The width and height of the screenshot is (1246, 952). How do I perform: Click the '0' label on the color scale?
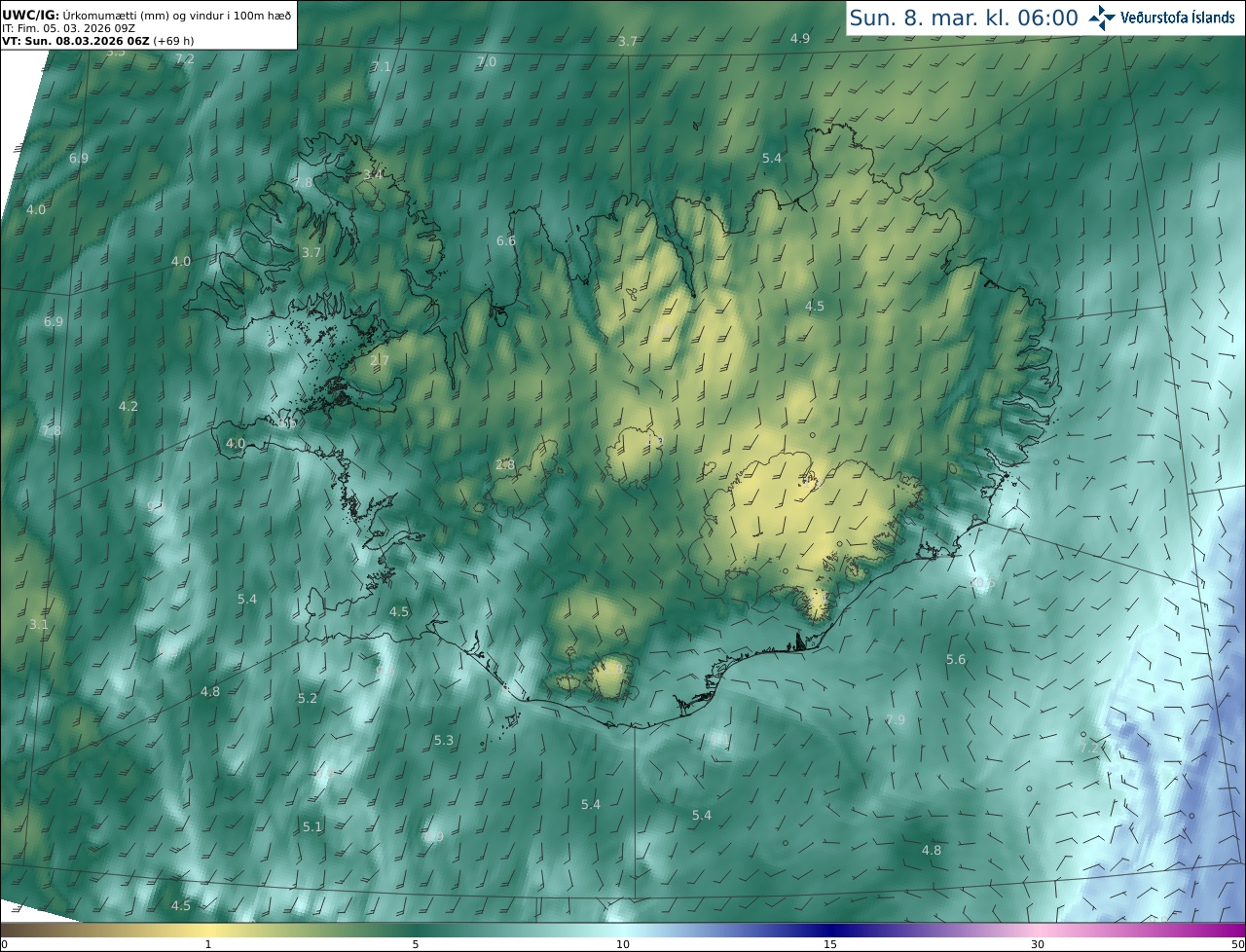pos(4,944)
